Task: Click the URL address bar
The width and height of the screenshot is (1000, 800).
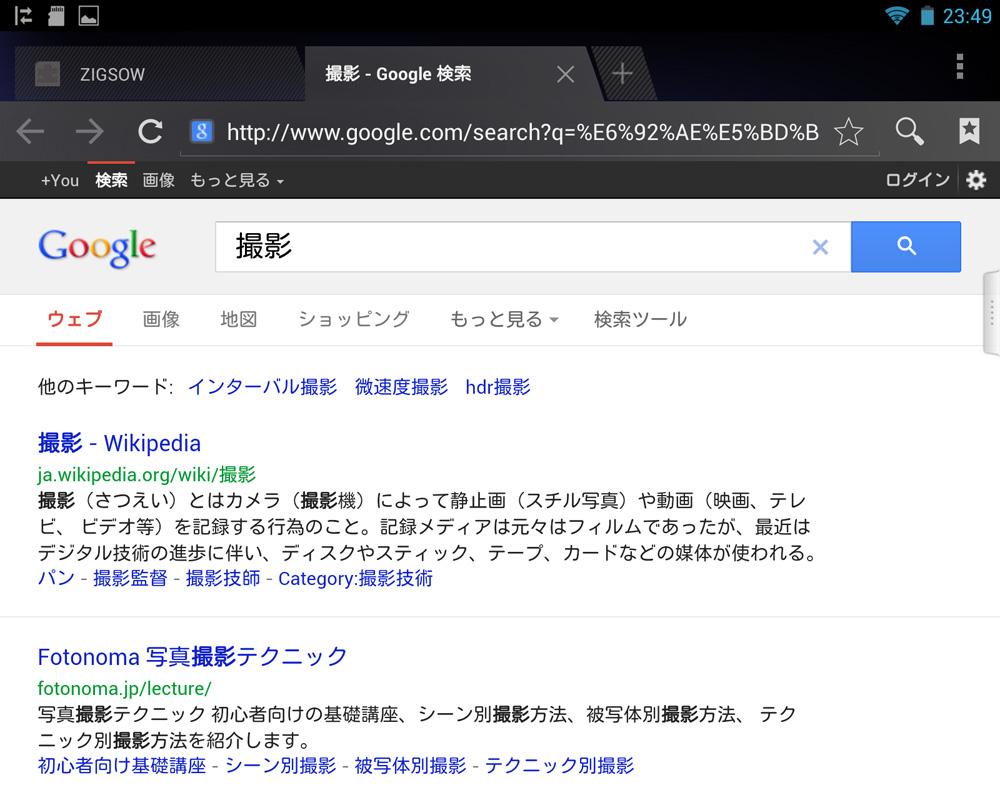Action: coord(522,132)
